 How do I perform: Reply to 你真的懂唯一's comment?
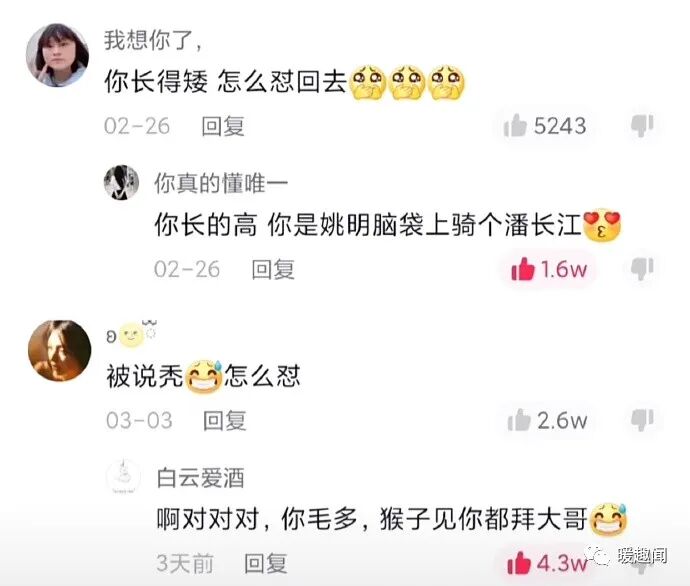273,269
